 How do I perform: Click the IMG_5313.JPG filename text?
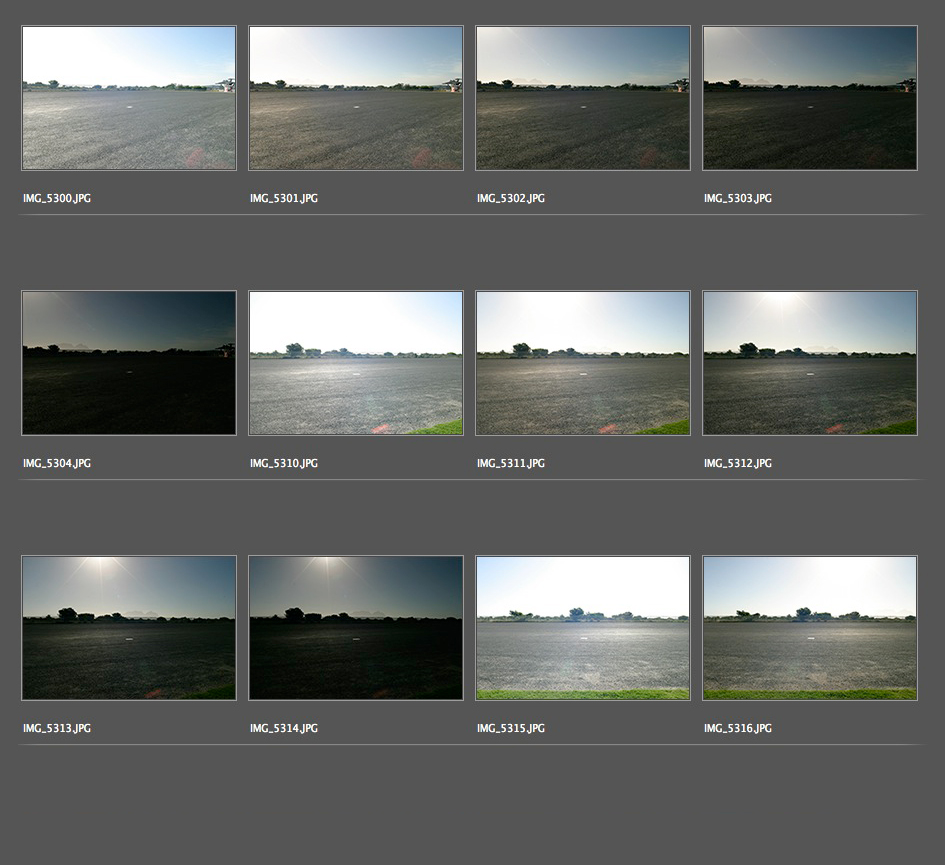click(x=57, y=729)
